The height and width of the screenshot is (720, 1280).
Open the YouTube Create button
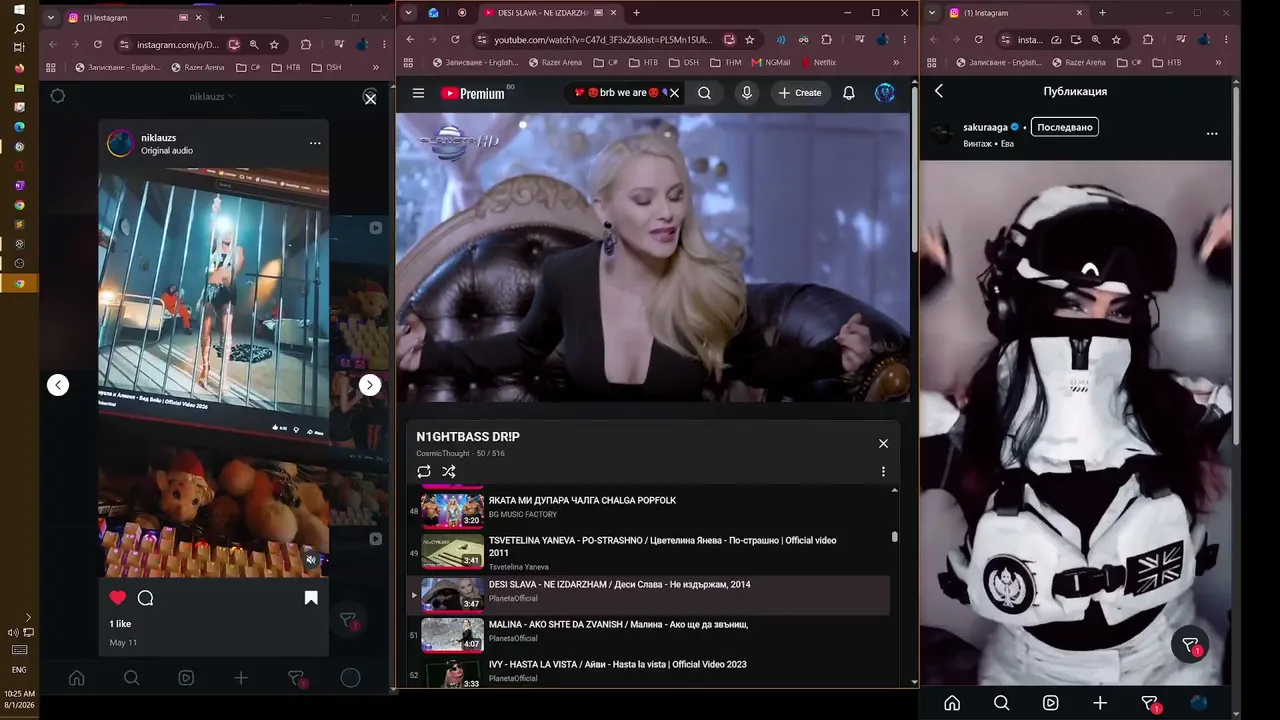click(x=800, y=93)
